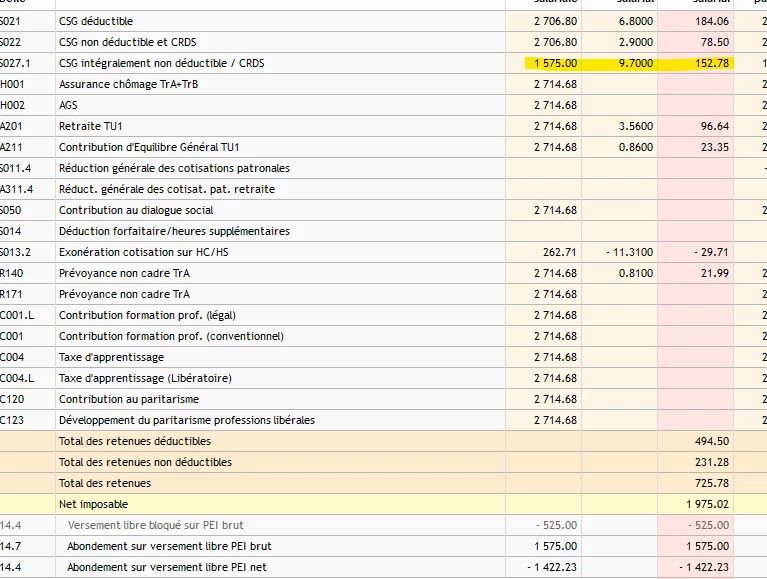Click base value 262.71
The image size is (767, 579).
pos(560,252)
